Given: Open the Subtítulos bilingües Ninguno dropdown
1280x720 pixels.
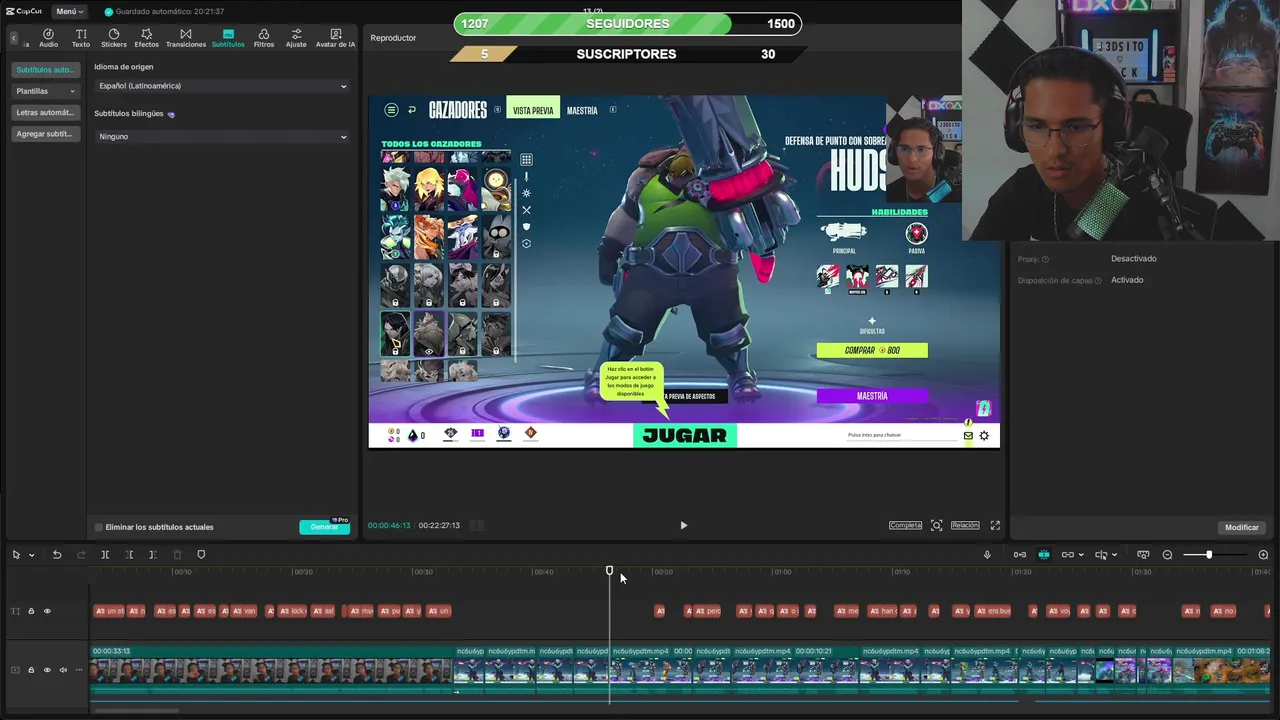Looking at the screenshot, I should 222,136.
